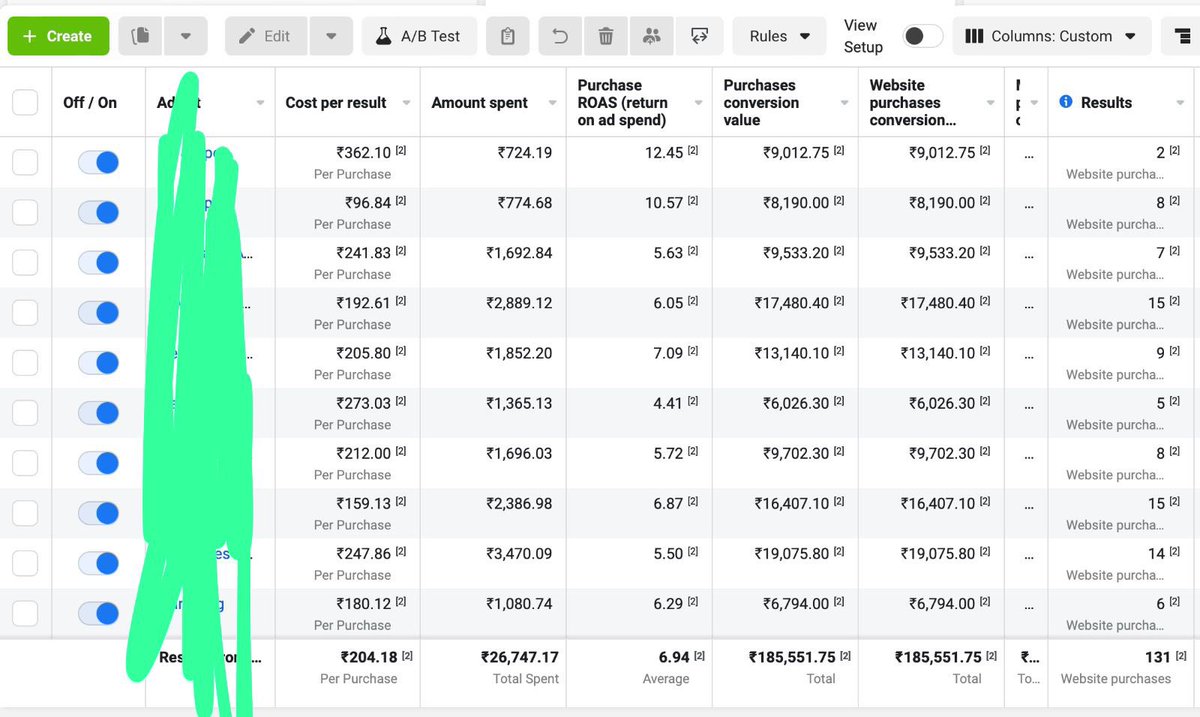Click the ₹724.19 amount spent cell

pyautogui.click(x=525, y=153)
